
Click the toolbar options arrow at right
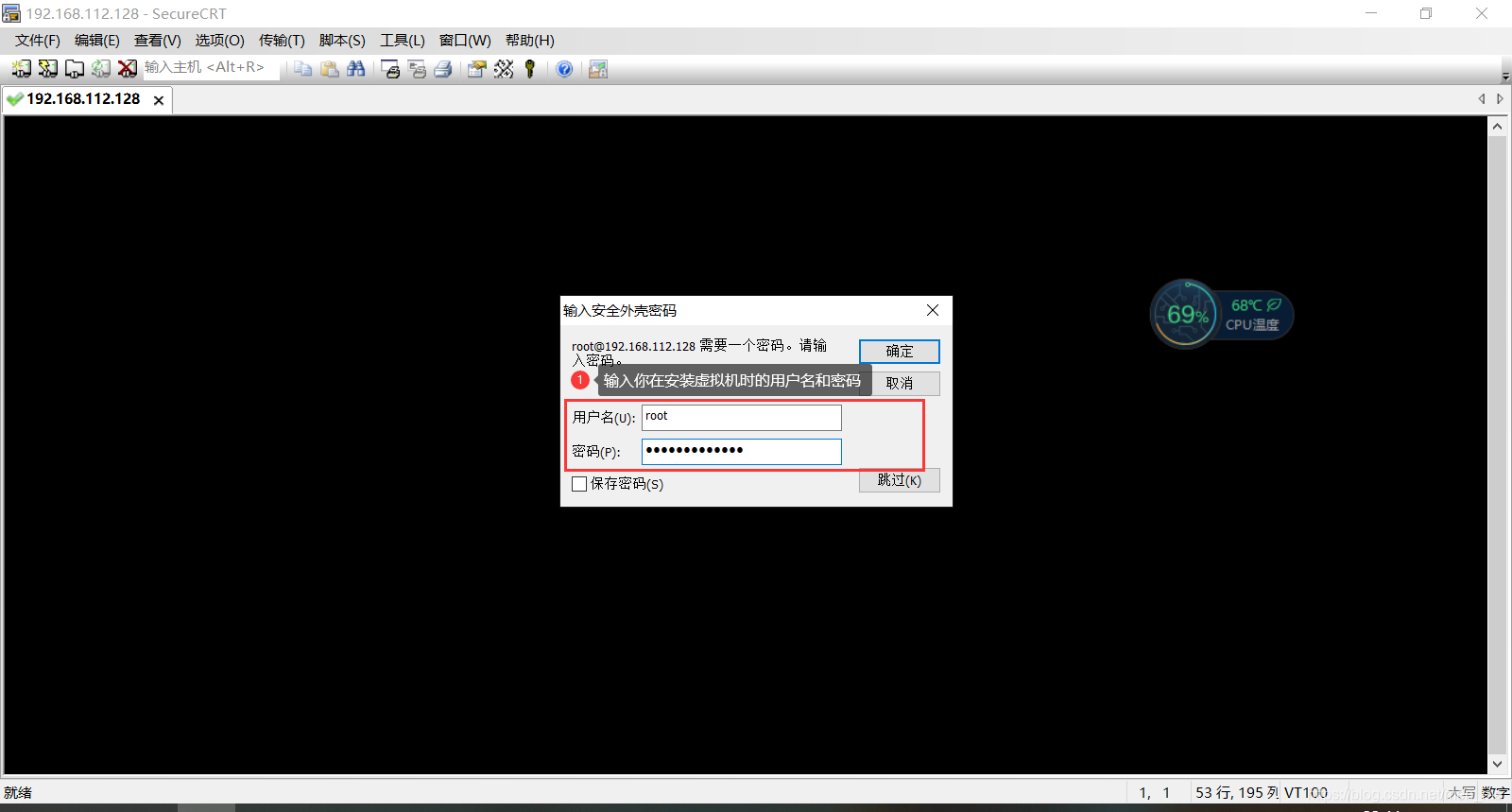[1505, 76]
